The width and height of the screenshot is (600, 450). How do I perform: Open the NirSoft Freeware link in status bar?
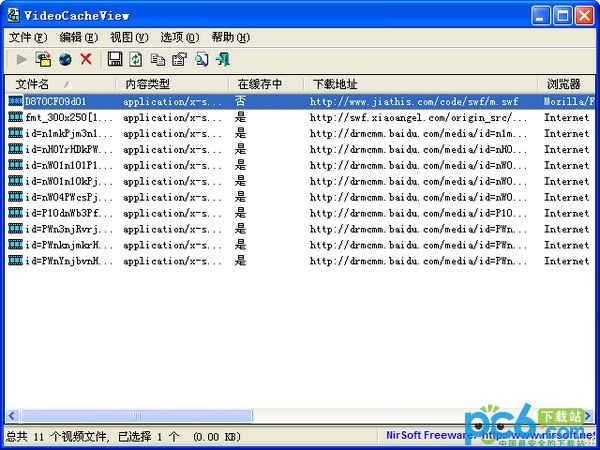click(490, 435)
